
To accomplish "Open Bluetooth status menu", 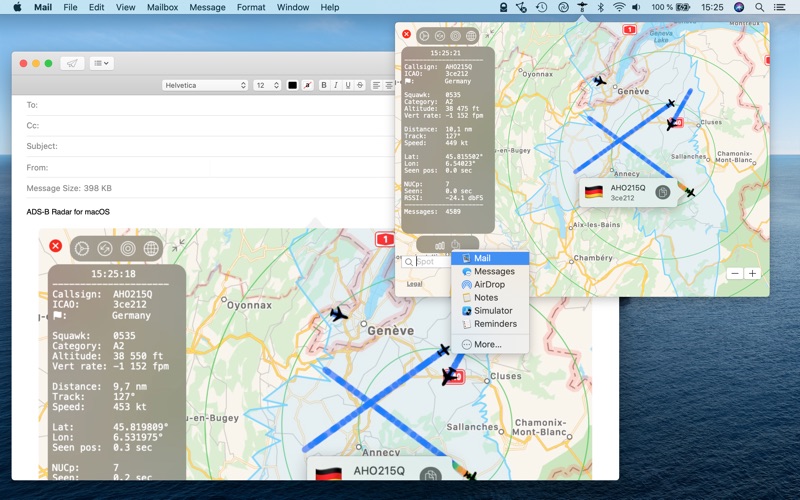I will (x=601, y=7).
